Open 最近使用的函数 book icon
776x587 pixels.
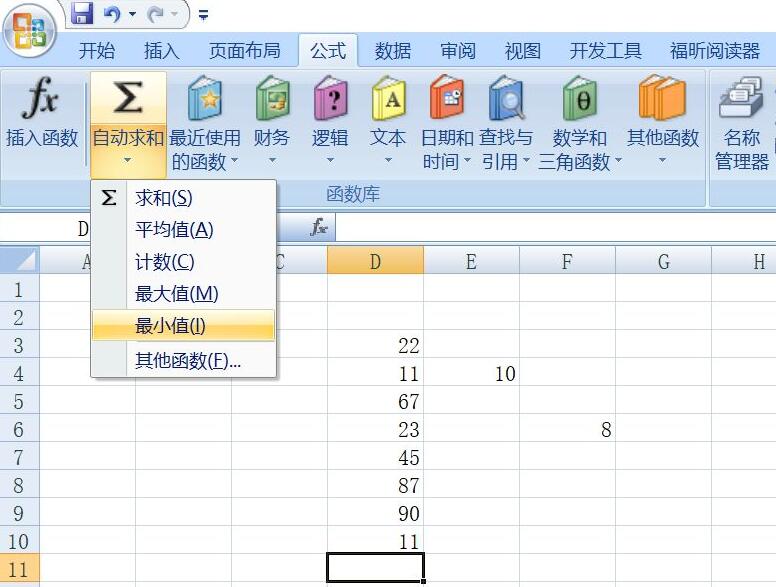tap(205, 98)
